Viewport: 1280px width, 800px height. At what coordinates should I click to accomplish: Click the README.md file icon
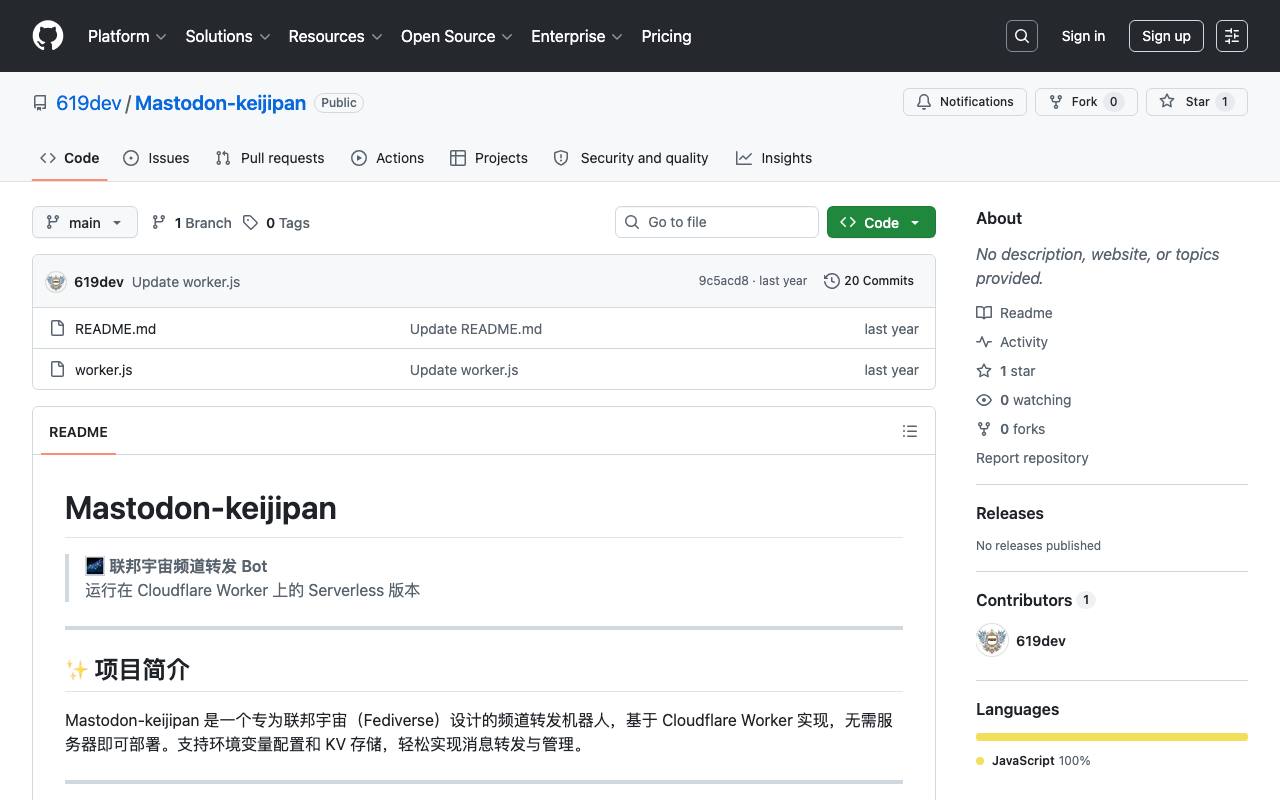58,328
